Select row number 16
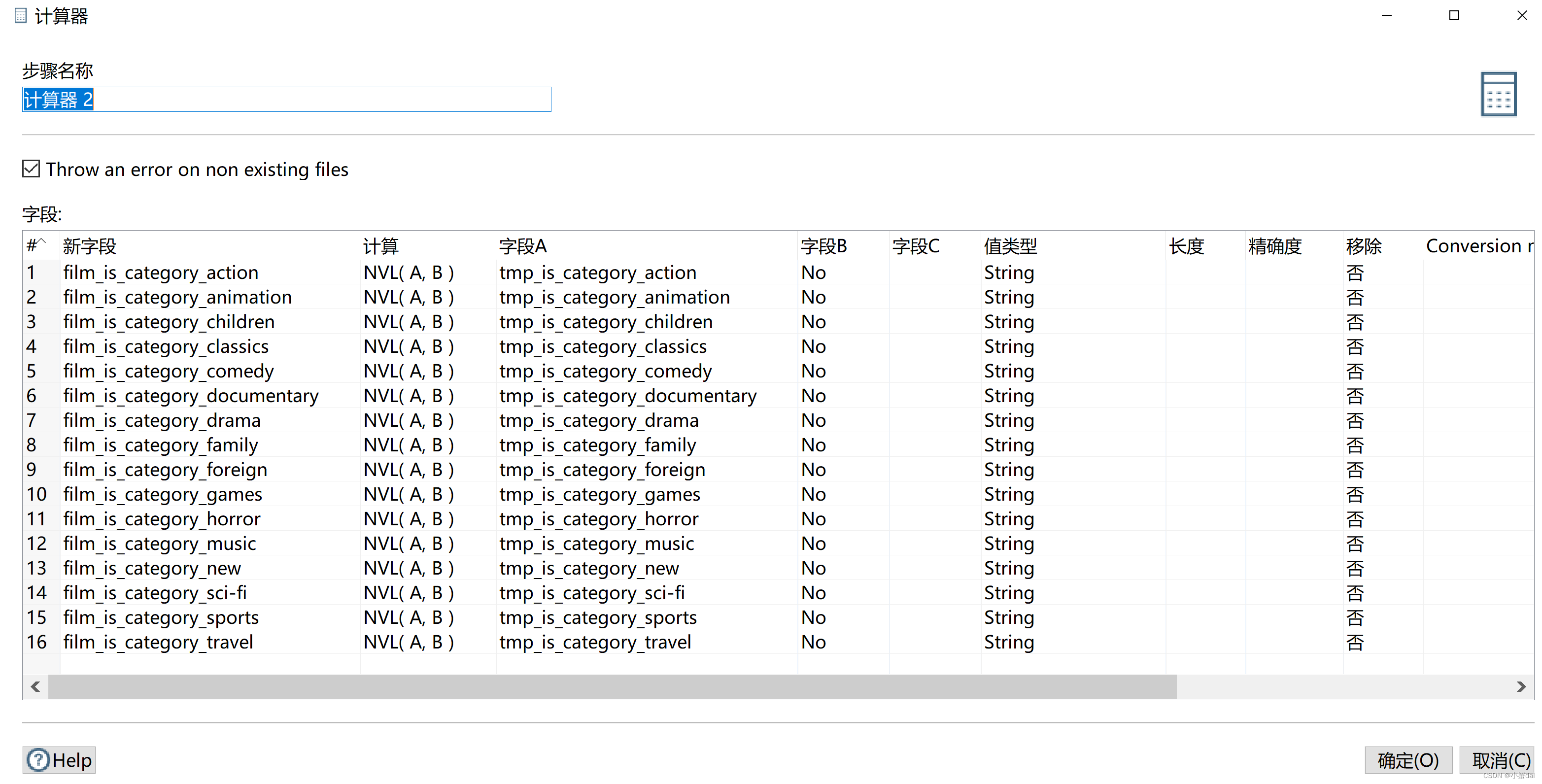Viewport: 1542px width, 784px height. [36, 643]
